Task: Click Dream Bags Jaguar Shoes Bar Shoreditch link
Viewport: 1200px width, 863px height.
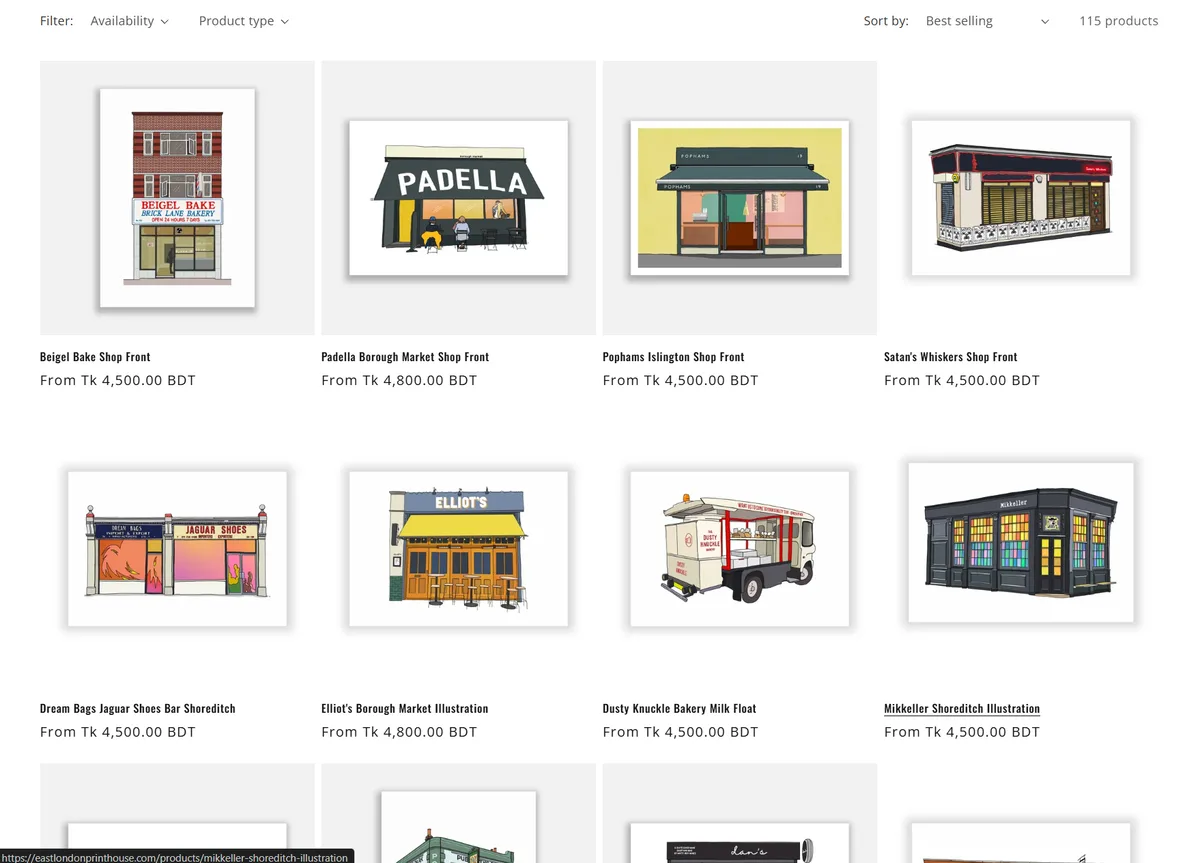Action: [x=138, y=709]
